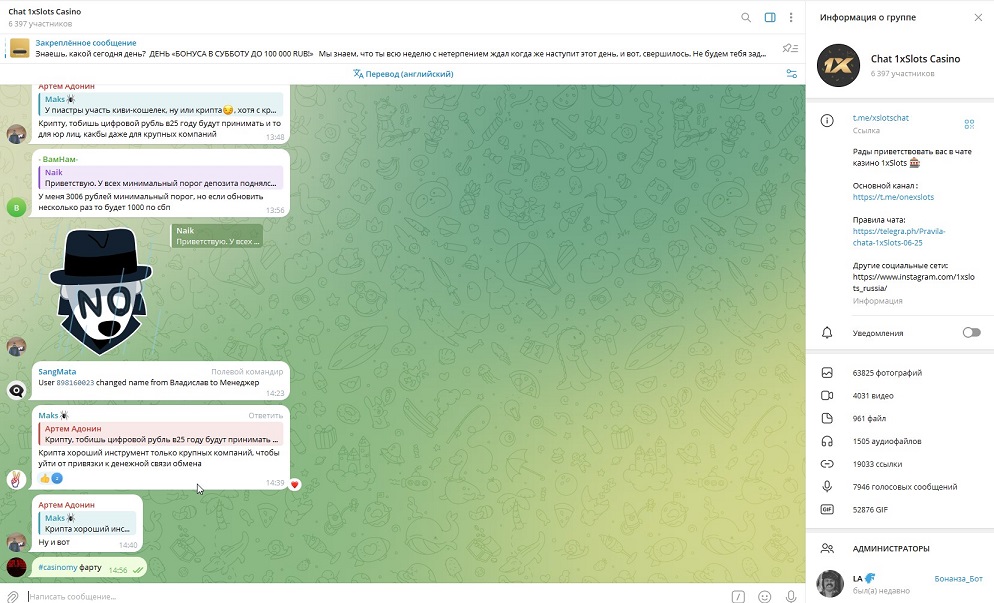Screen dimensions: 994x603
Task: Click the pinned message thumbnail image
Action: pos(20,48)
